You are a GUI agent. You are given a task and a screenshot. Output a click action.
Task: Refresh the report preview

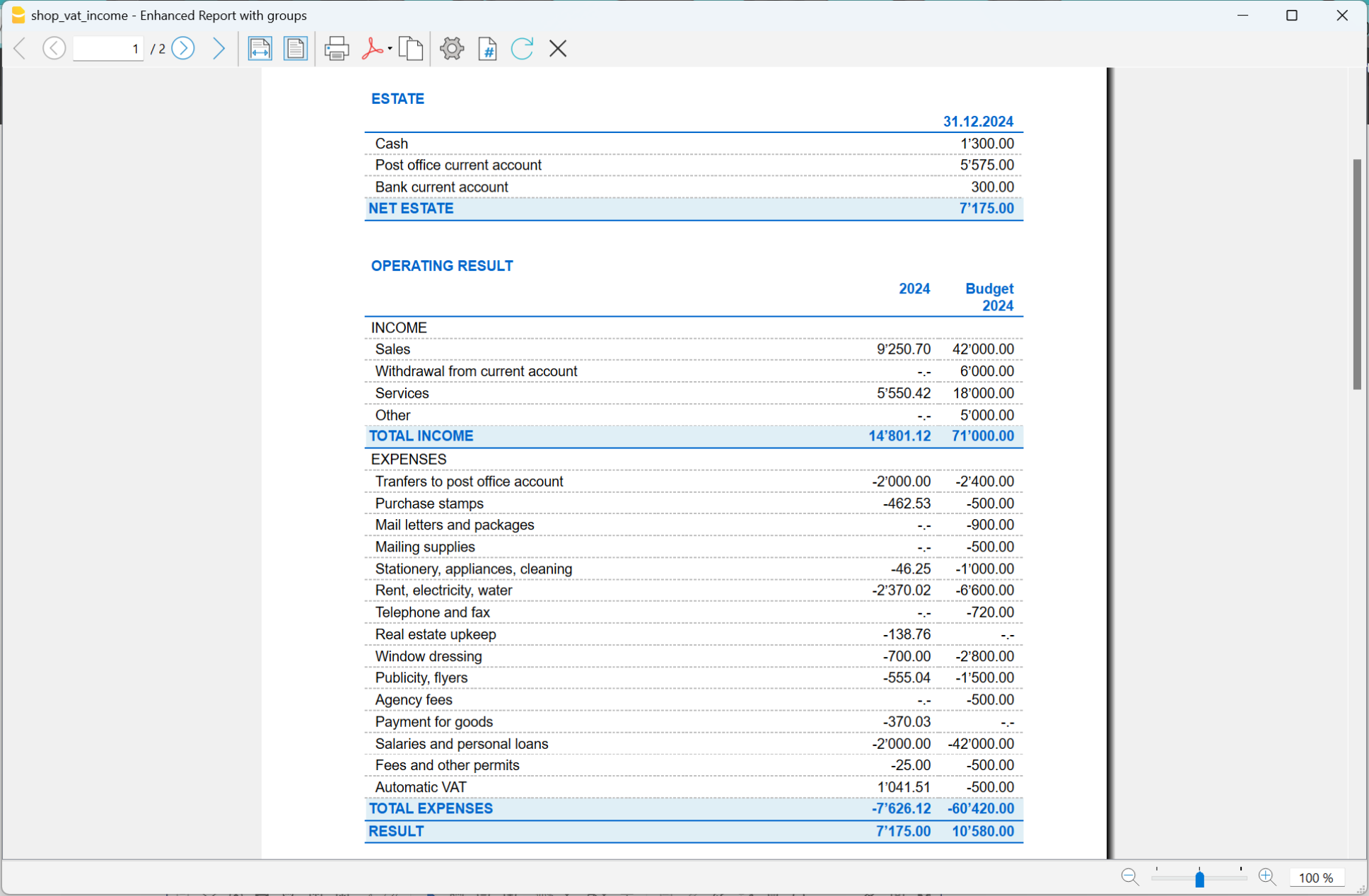pos(522,49)
